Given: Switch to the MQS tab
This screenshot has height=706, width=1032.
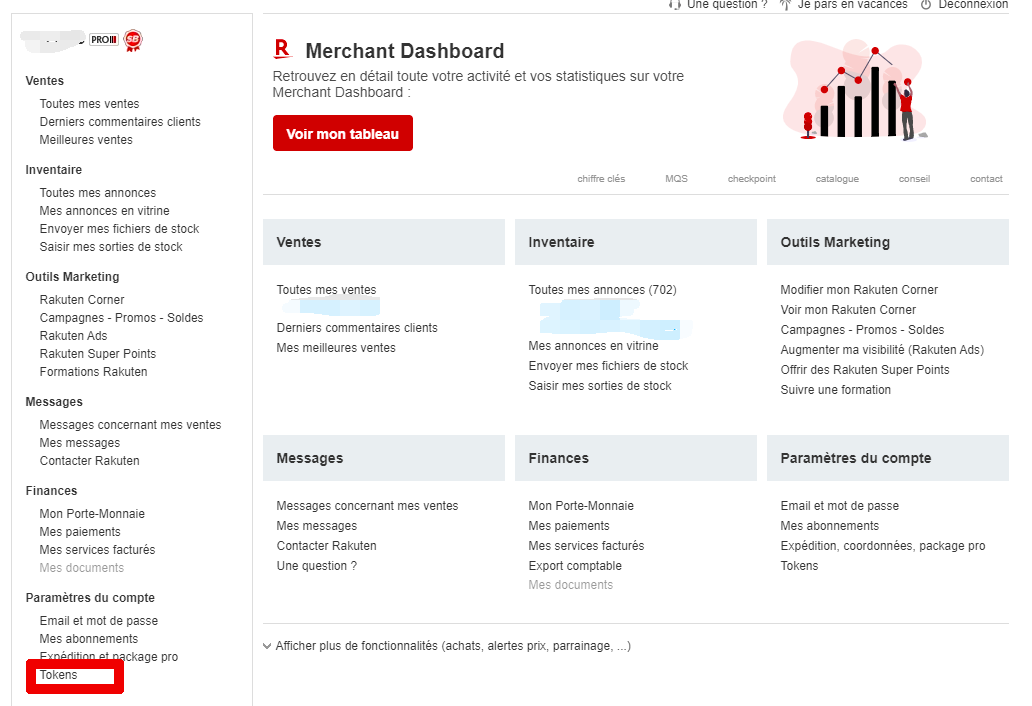Looking at the screenshot, I should click(x=676, y=179).
